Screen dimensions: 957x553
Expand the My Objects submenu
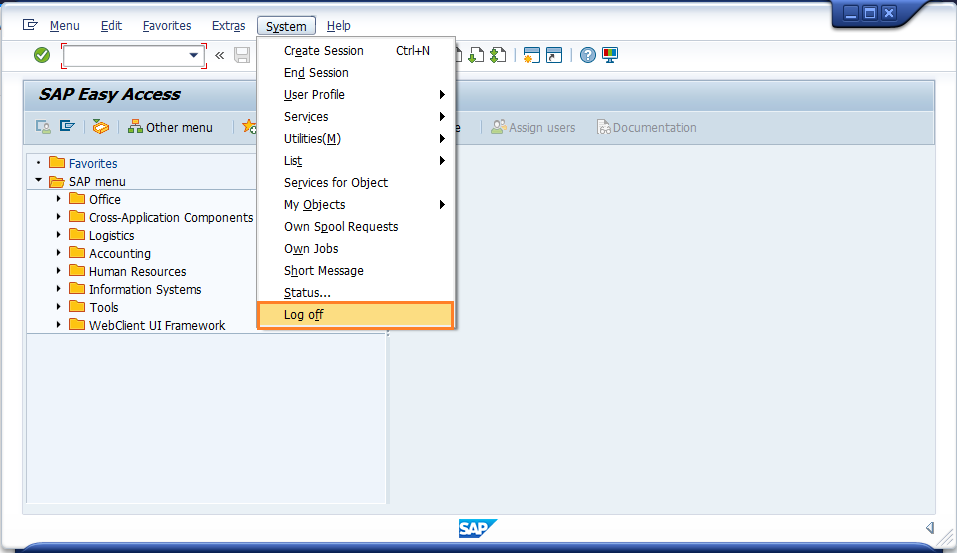(x=356, y=204)
